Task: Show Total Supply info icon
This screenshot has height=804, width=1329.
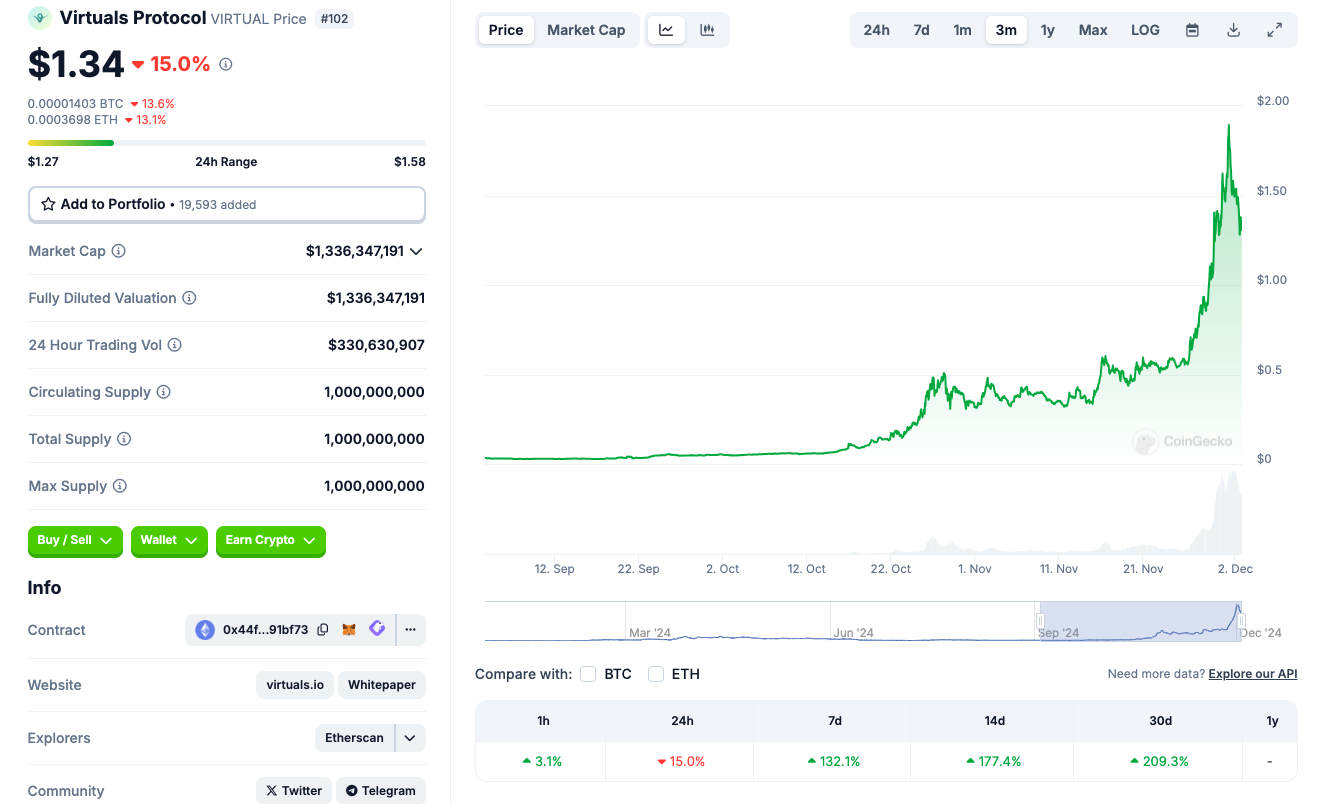Action: pyautogui.click(x=124, y=439)
